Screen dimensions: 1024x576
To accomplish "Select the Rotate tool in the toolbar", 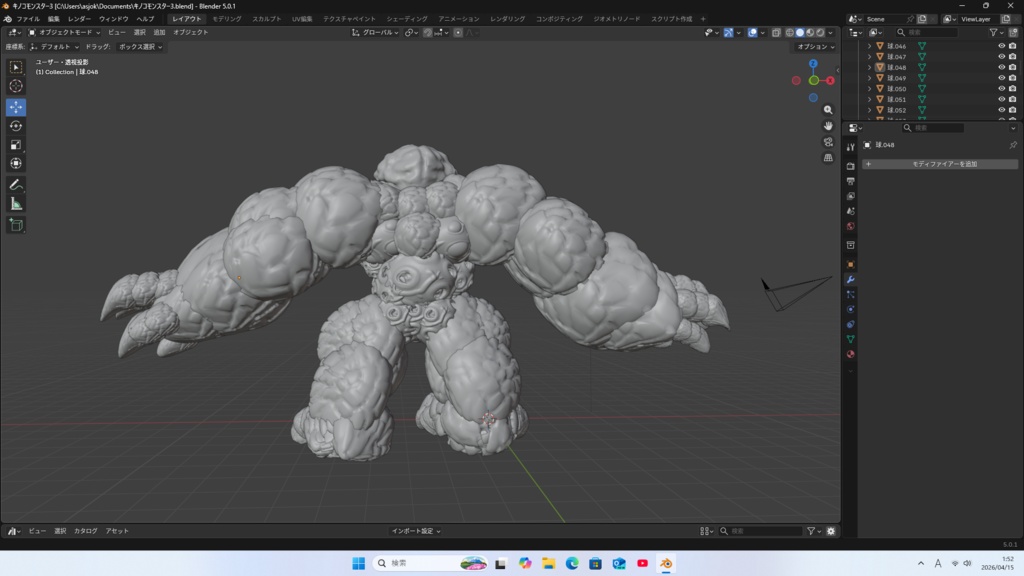I will [x=16, y=126].
